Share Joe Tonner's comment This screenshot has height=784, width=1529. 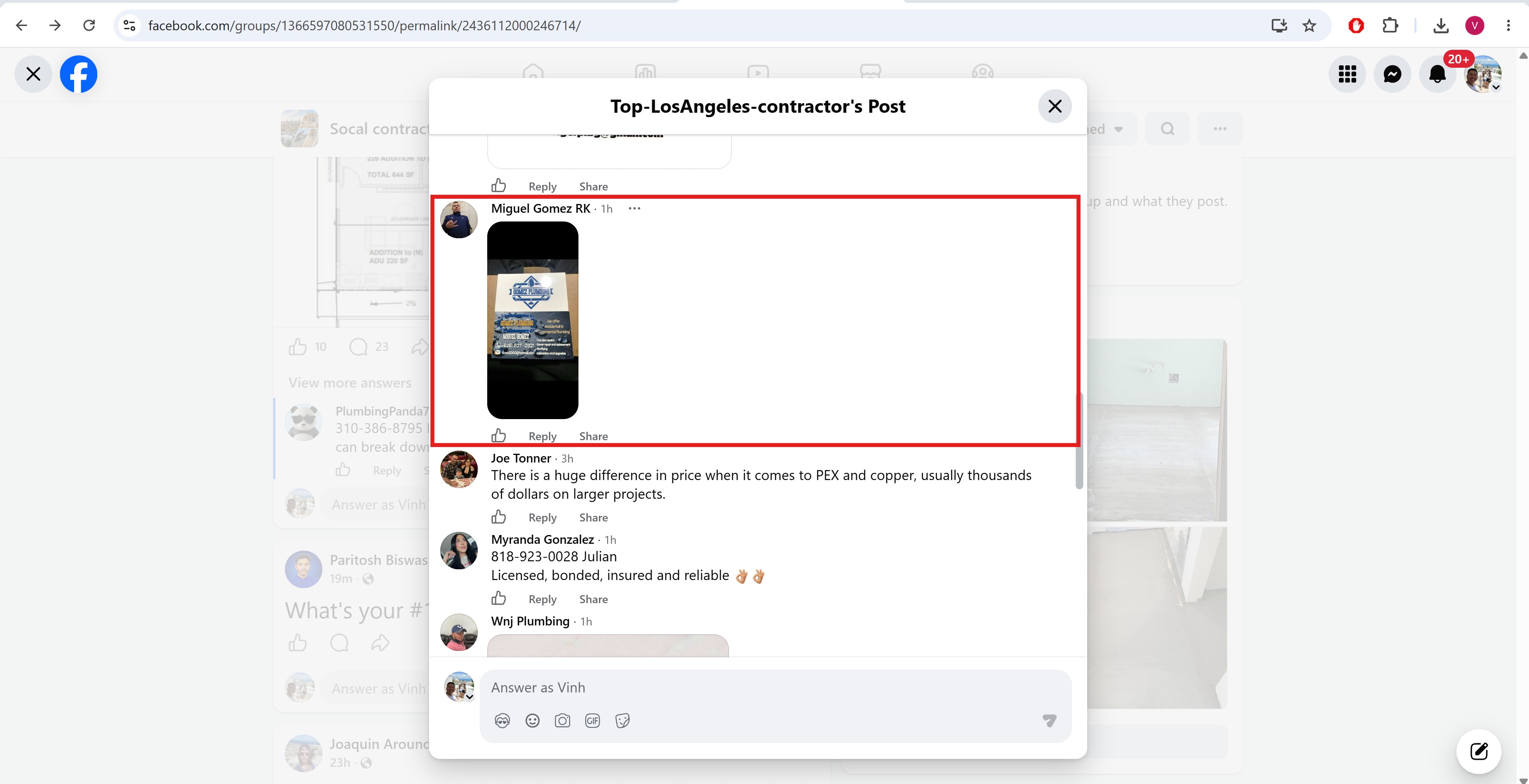pos(594,517)
